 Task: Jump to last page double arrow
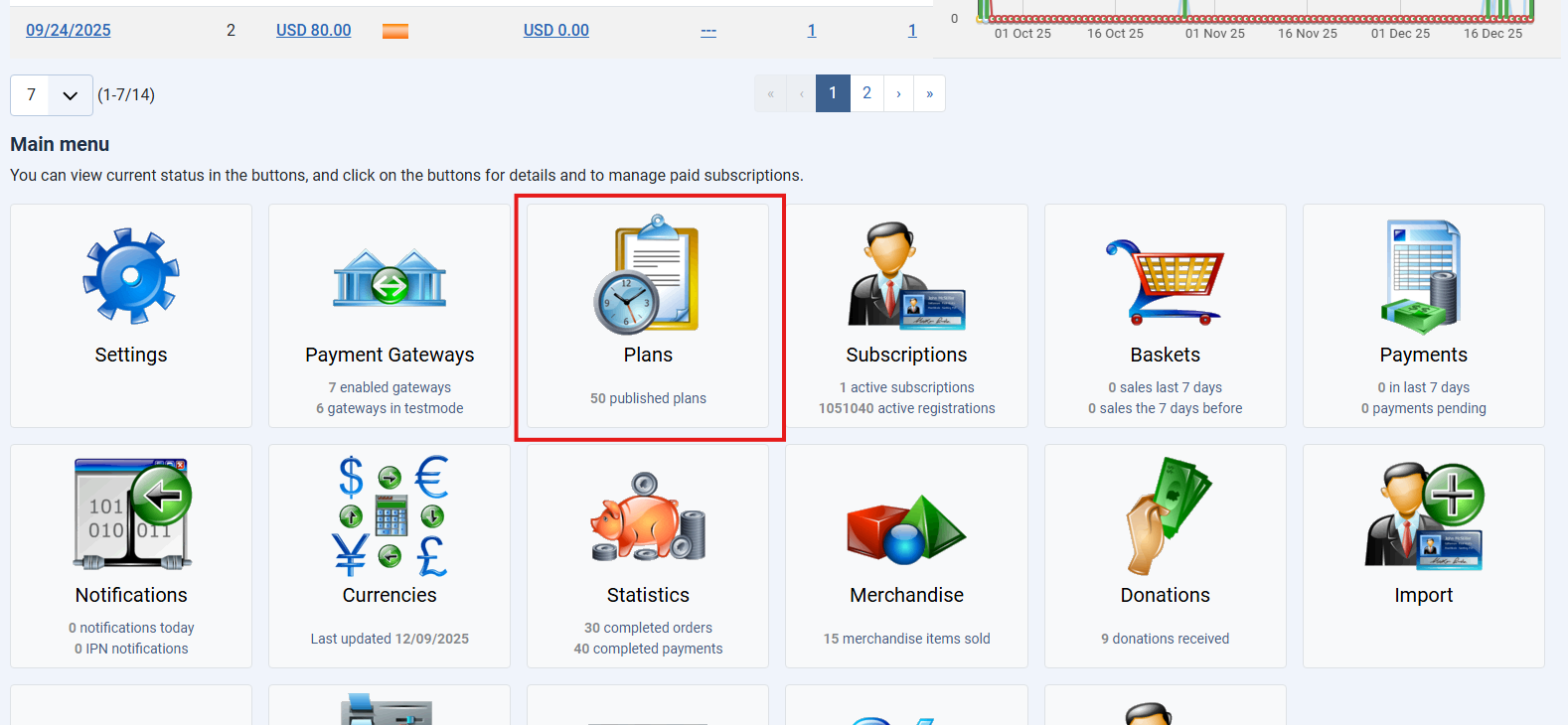tap(929, 93)
